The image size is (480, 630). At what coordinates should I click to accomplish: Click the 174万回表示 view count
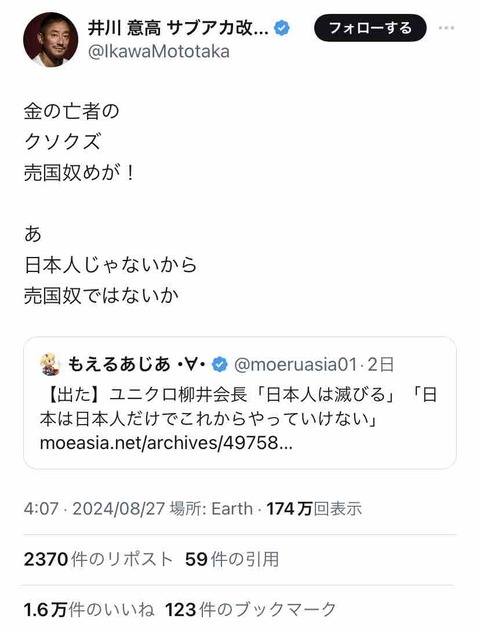tap(314, 509)
